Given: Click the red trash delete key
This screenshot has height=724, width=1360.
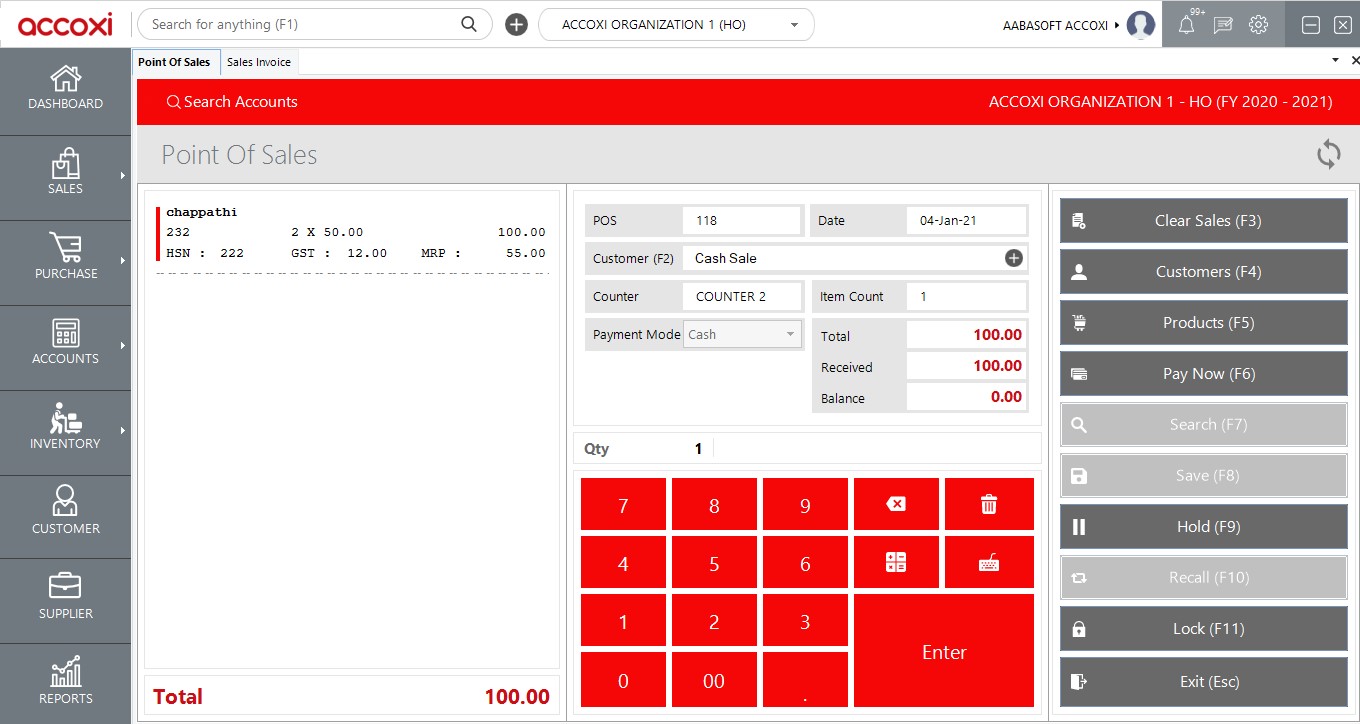Looking at the screenshot, I should pyautogui.click(x=989, y=505).
